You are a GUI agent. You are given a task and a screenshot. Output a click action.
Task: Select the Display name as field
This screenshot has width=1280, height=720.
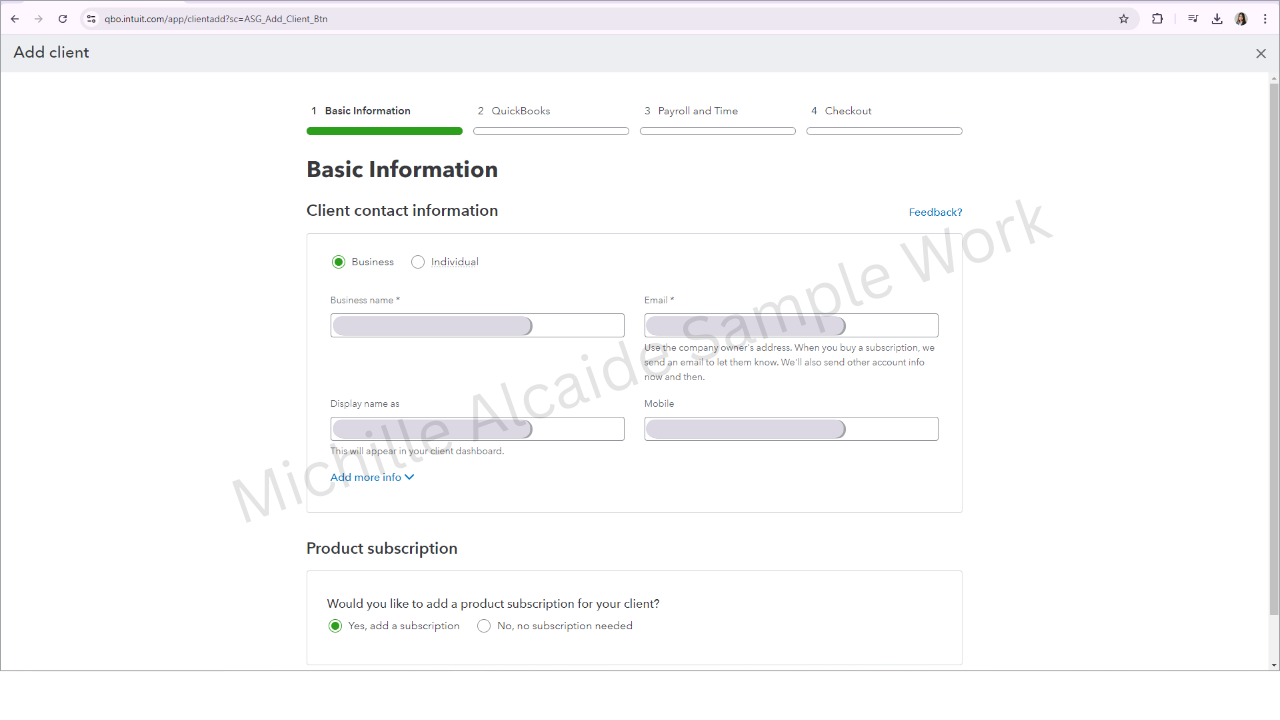click(x=477, y=429)
